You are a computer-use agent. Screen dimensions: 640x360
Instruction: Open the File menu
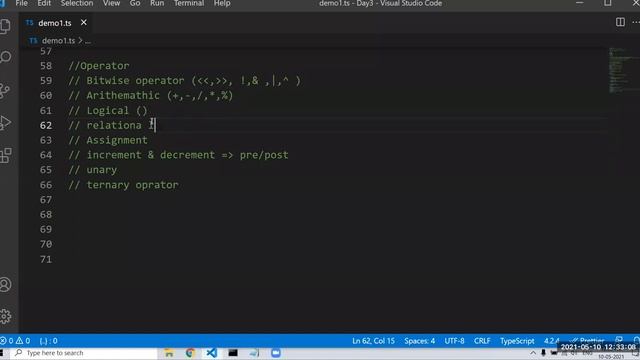[22, 3]
